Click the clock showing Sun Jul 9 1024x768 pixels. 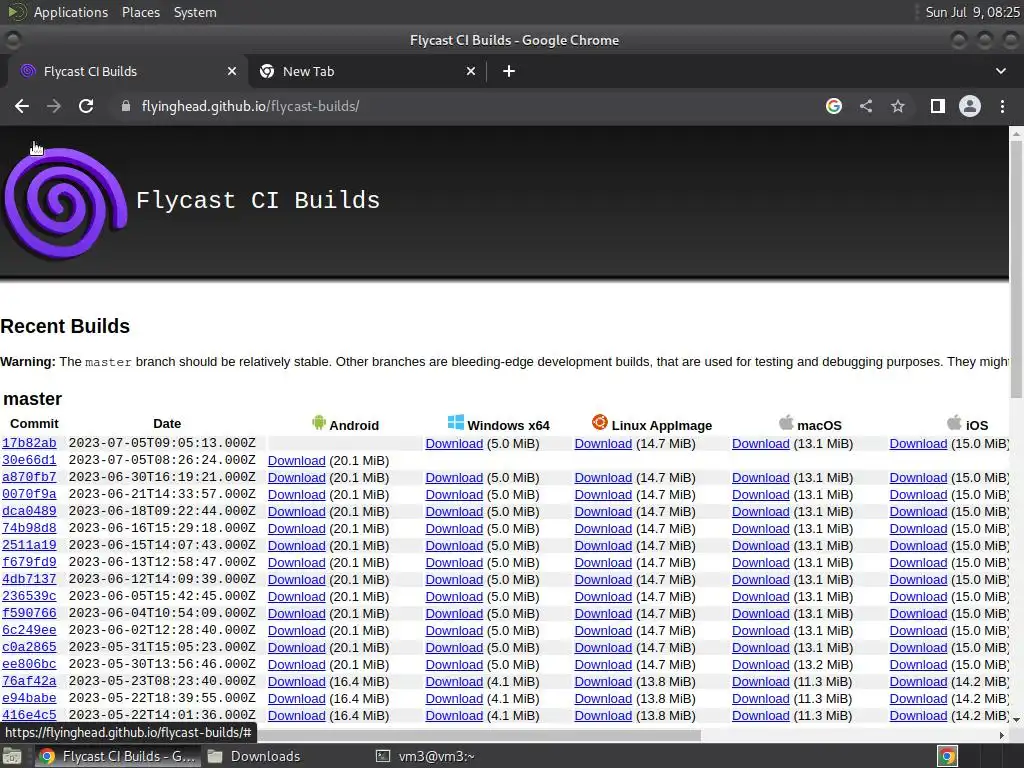tap(972, 12)
